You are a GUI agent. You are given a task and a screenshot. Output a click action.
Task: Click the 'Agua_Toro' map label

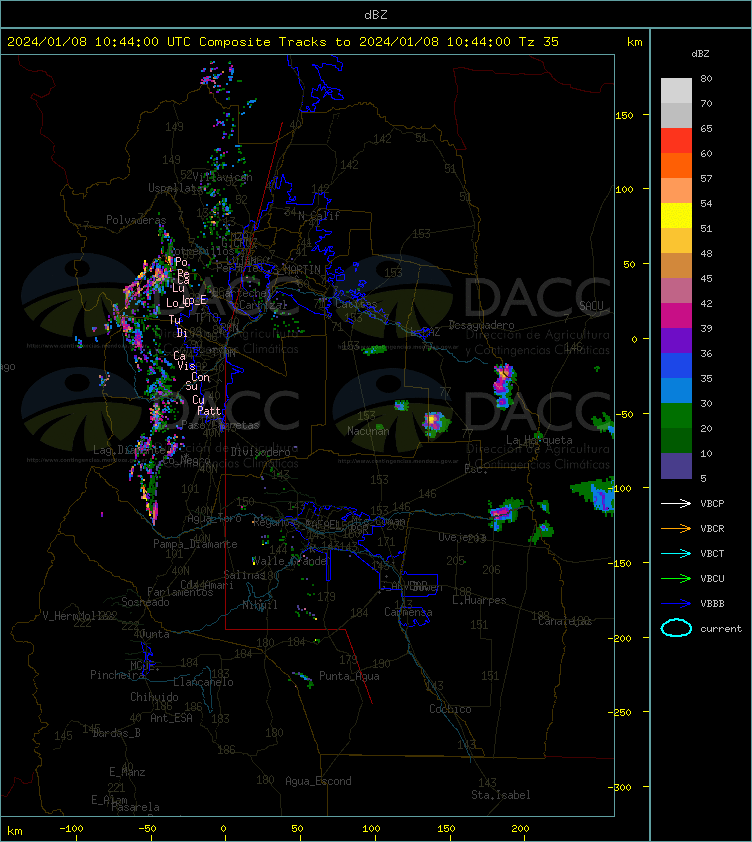coord(214,518)
